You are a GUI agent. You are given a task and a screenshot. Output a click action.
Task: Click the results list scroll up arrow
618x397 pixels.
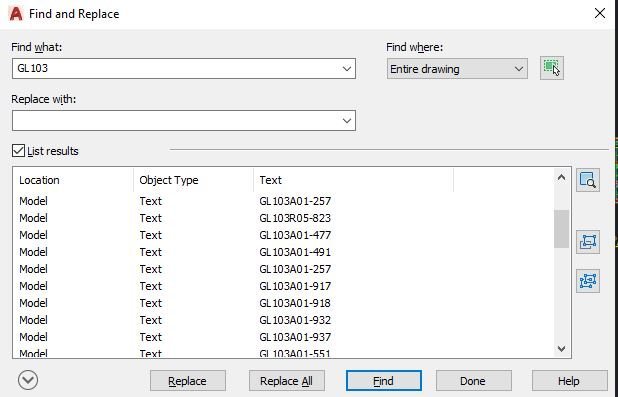(x=561, y=177)
